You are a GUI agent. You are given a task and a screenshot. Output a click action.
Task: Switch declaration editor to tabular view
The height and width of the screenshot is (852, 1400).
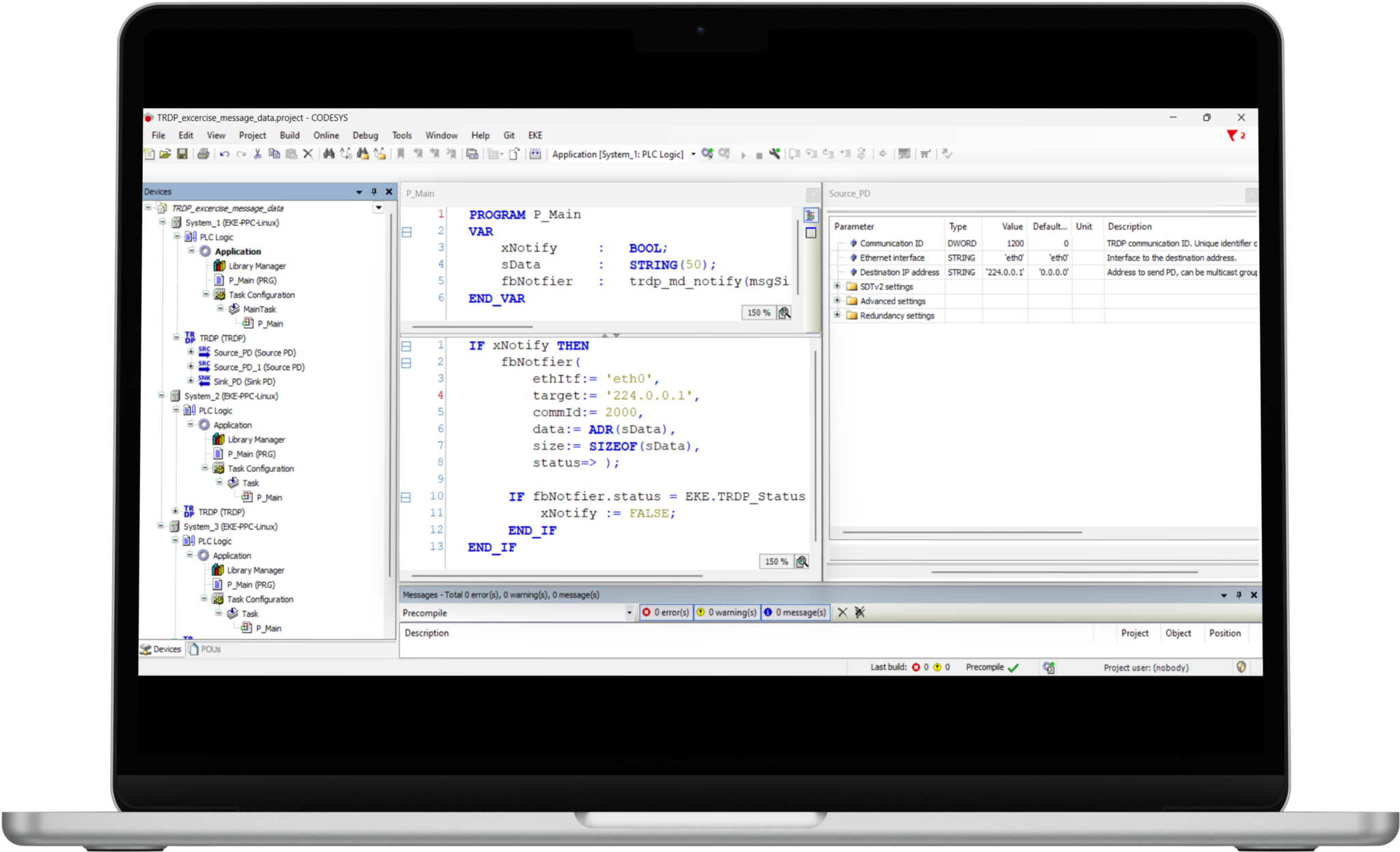tap(811, 233)
